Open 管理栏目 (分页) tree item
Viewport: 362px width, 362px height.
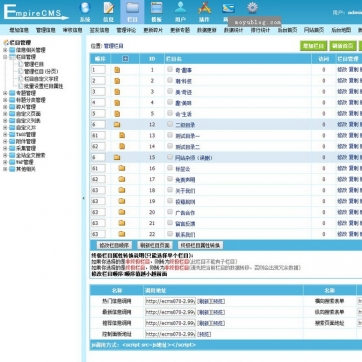click(x=41, y=71)
